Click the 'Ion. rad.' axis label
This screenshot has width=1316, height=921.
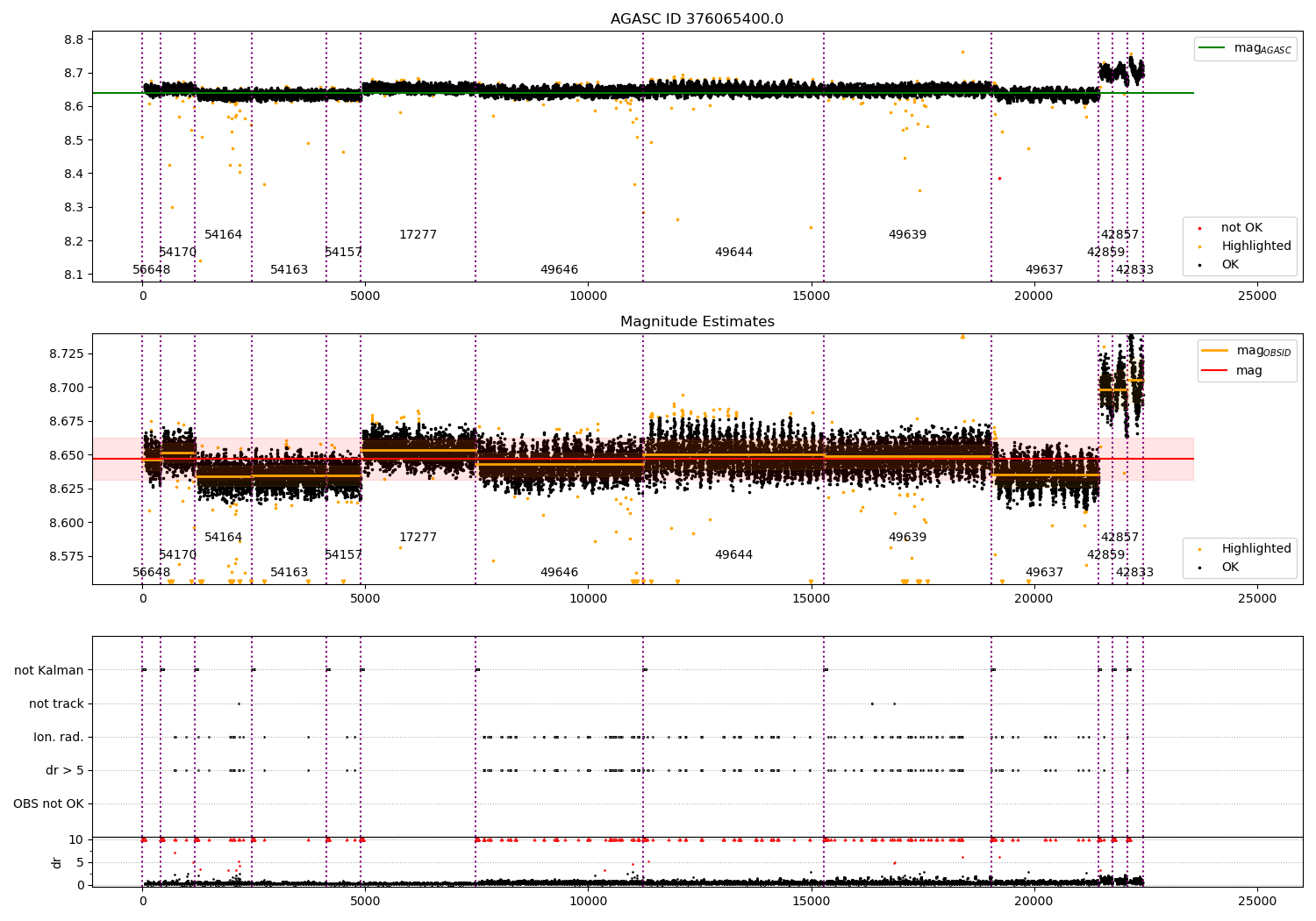[59, 737]
